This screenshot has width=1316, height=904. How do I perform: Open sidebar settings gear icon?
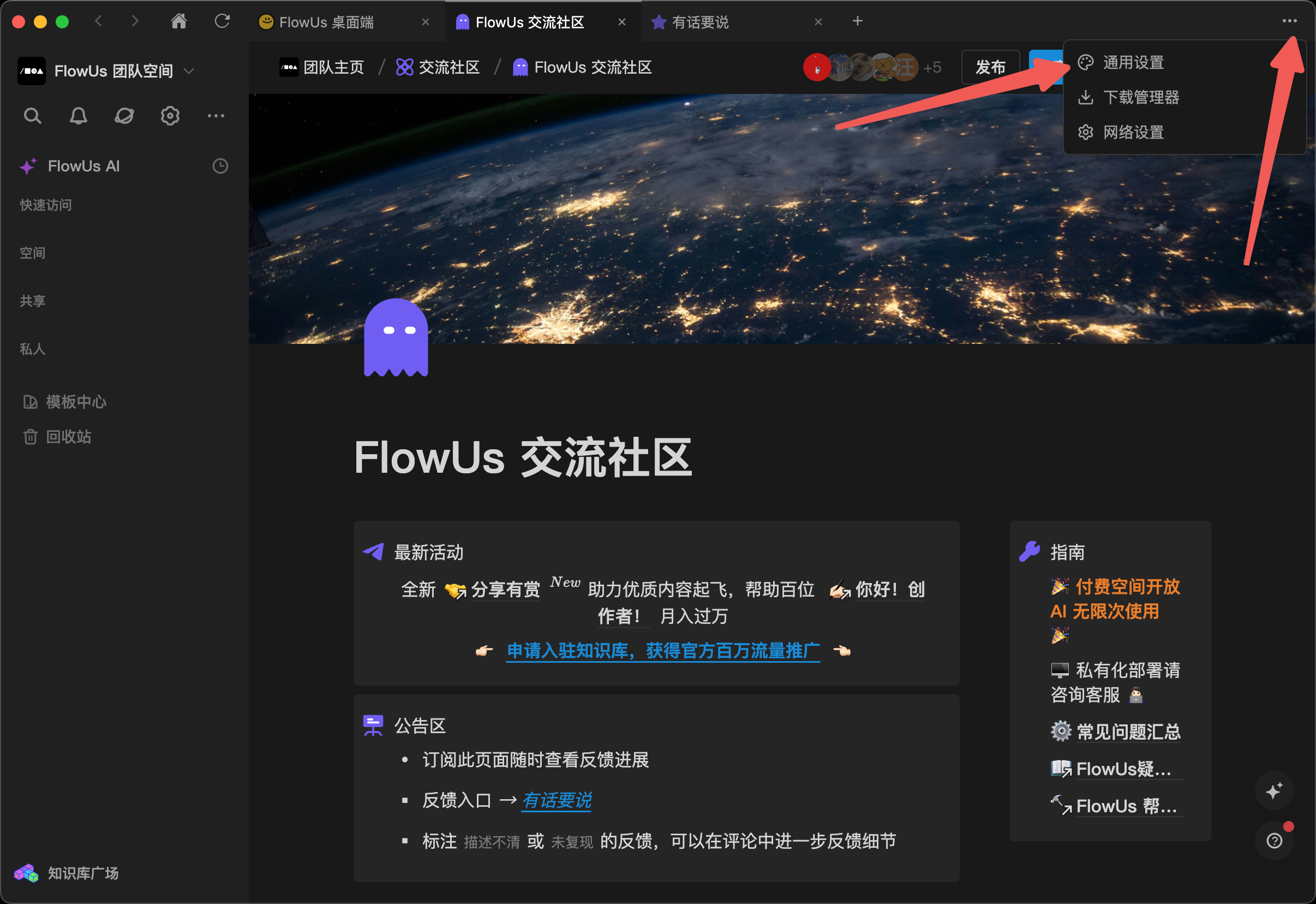pos(170,116)
